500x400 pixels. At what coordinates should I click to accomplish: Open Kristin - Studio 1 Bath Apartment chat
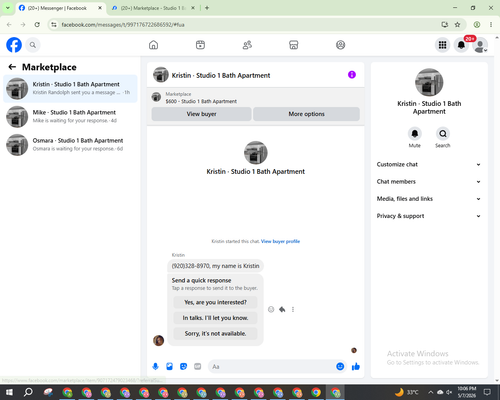click(70, 89)
